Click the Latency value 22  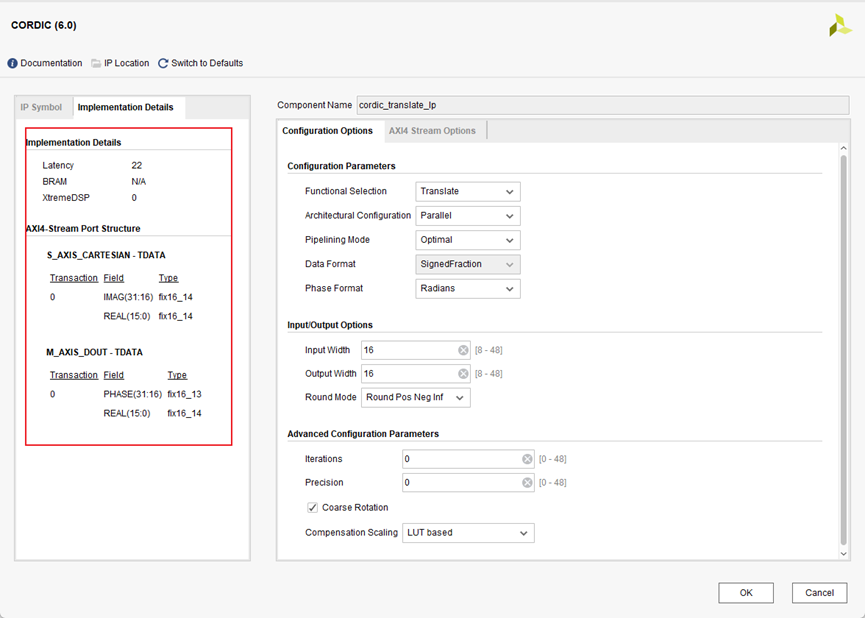[x=137, y=166]
